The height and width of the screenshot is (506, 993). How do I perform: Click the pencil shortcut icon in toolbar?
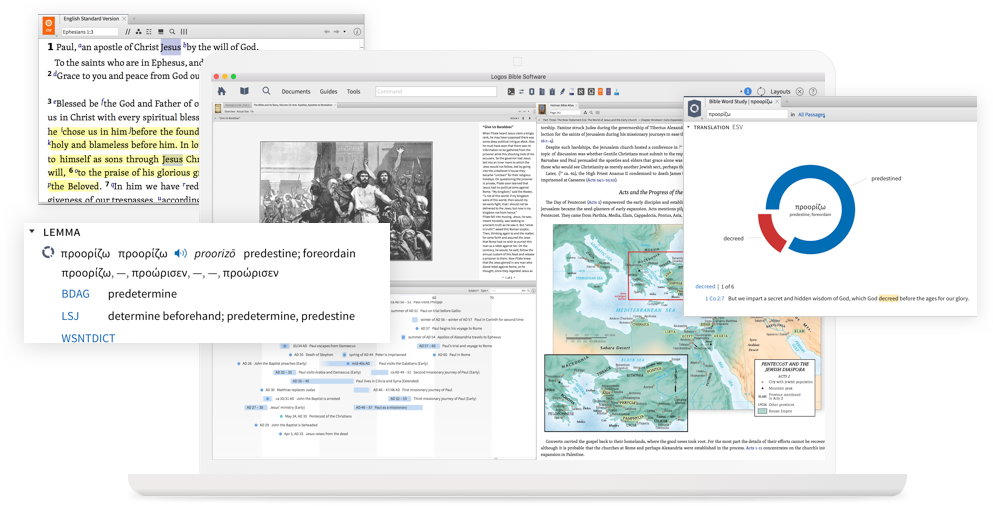562,92
